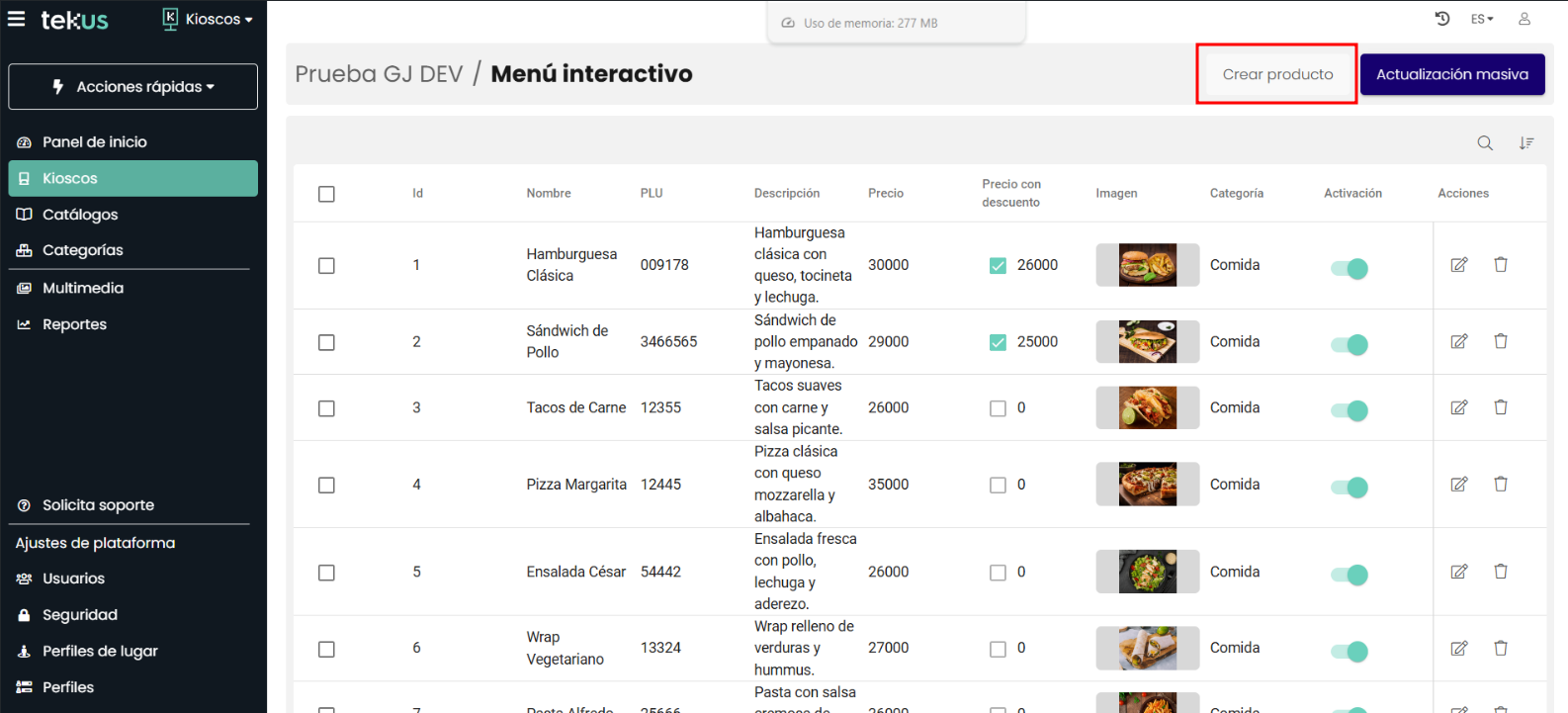The width and height of the screenshot is (1568, 713).
Task: Edit the Ensalada César product
Action: pos(1459,572)
